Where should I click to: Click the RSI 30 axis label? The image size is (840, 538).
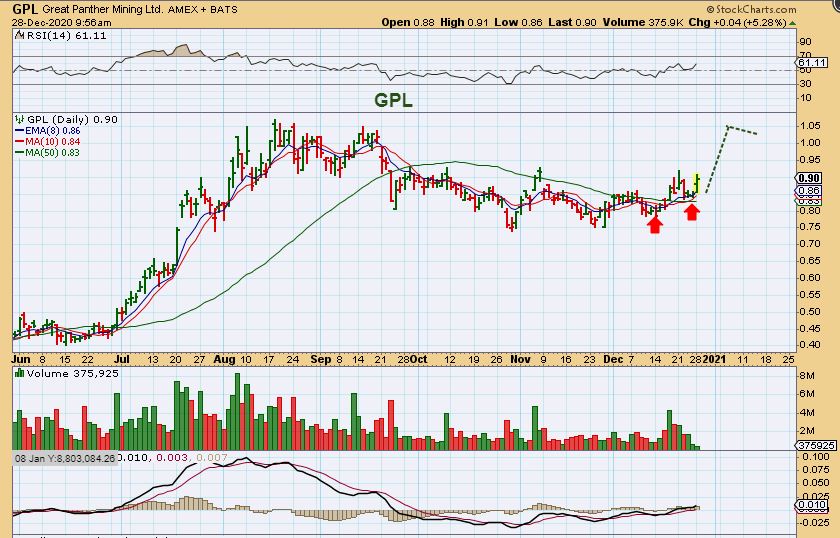coord(805,84)
